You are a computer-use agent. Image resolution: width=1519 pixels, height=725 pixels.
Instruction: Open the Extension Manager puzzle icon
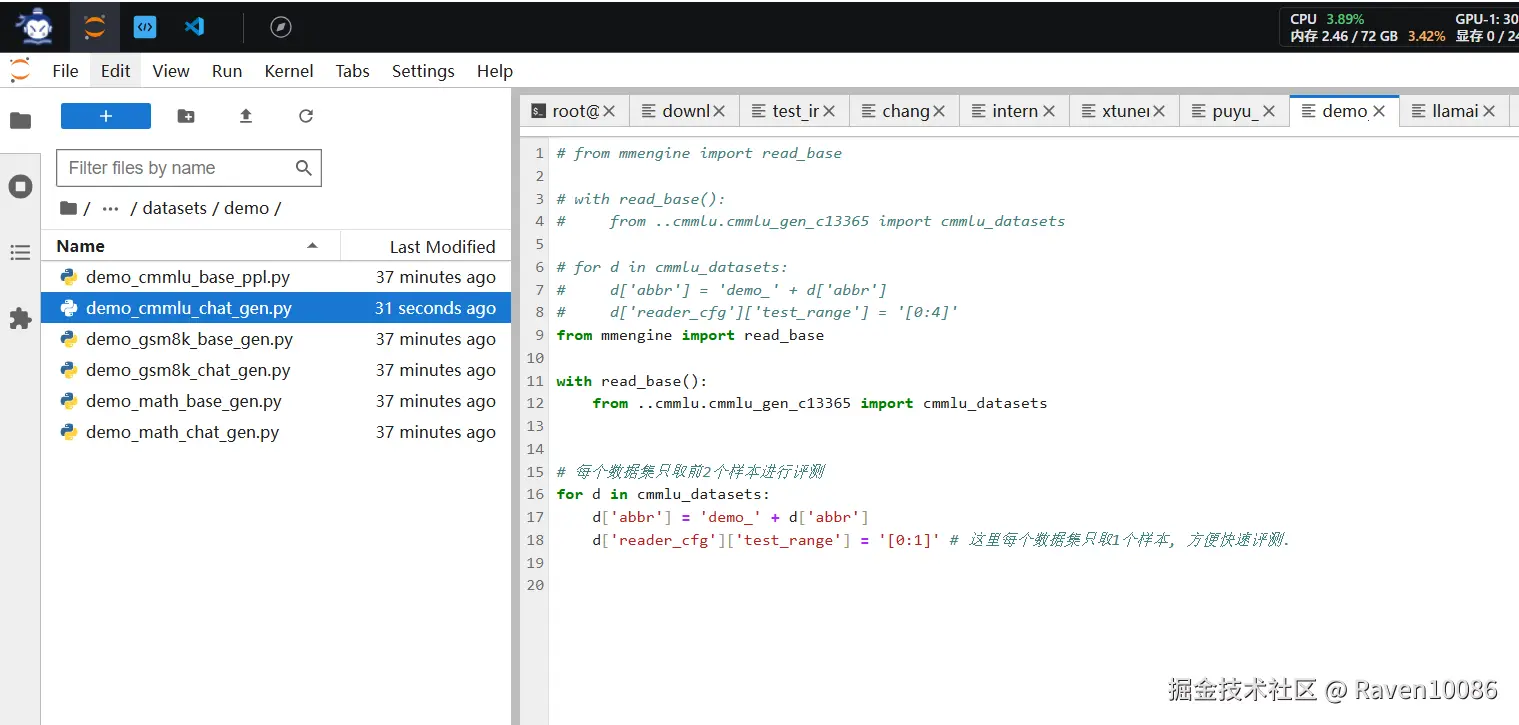20,319
